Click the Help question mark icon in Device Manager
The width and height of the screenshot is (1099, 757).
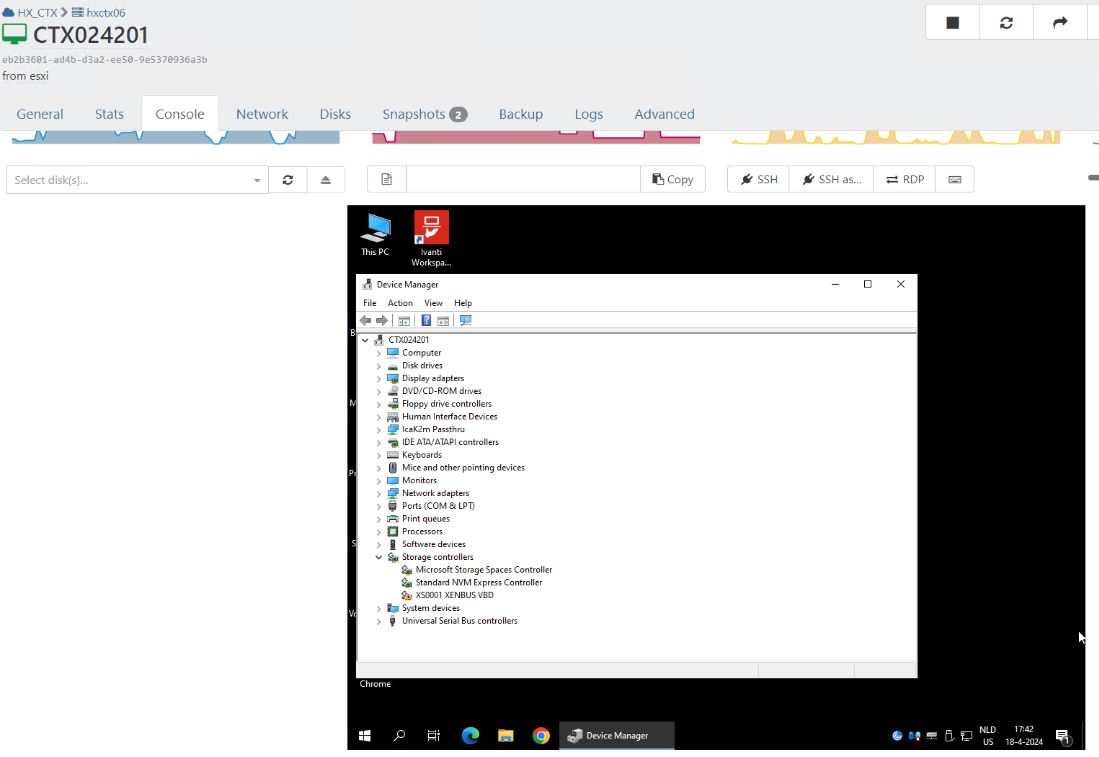426,320
